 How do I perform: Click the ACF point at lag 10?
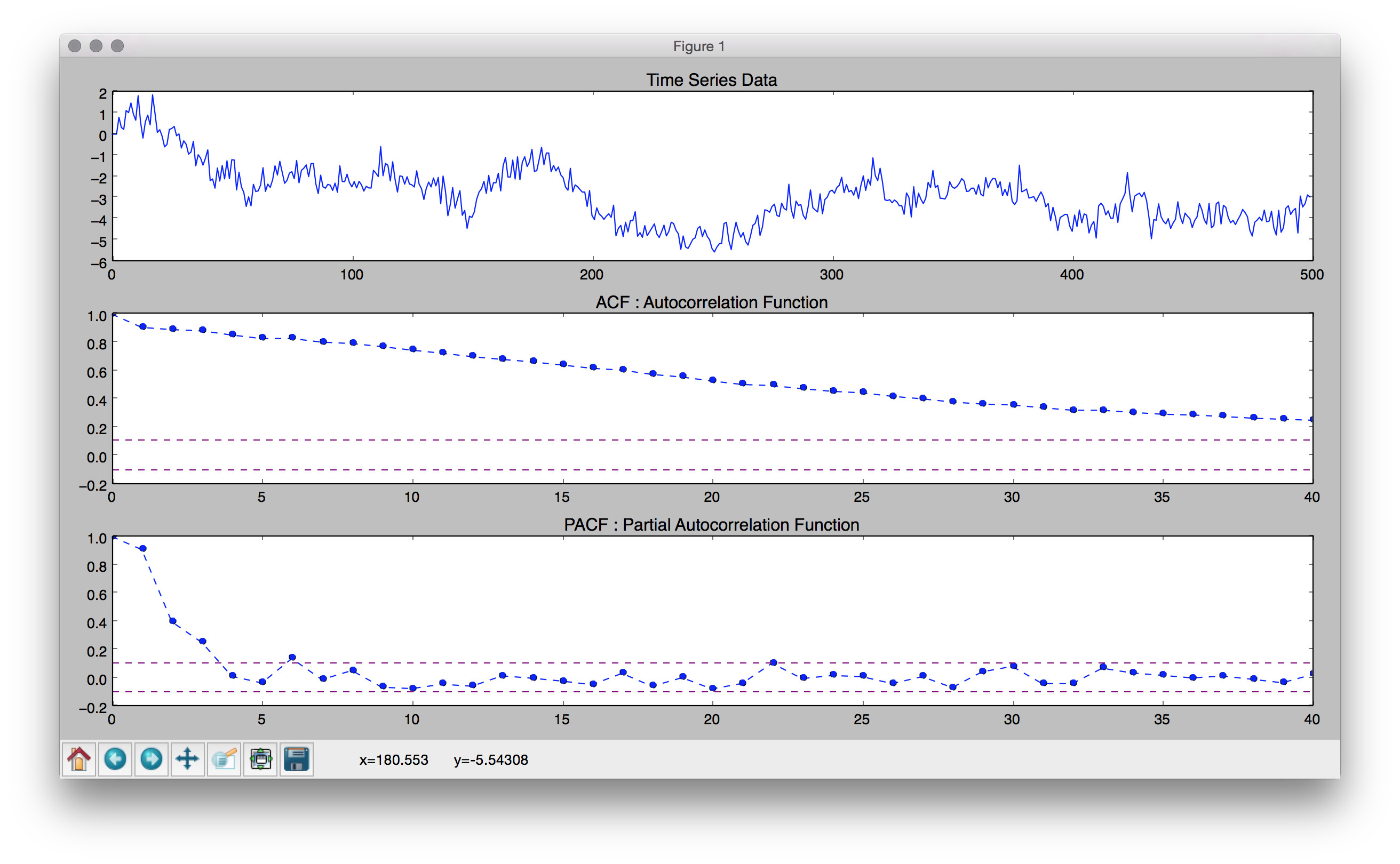pos(413,349)
